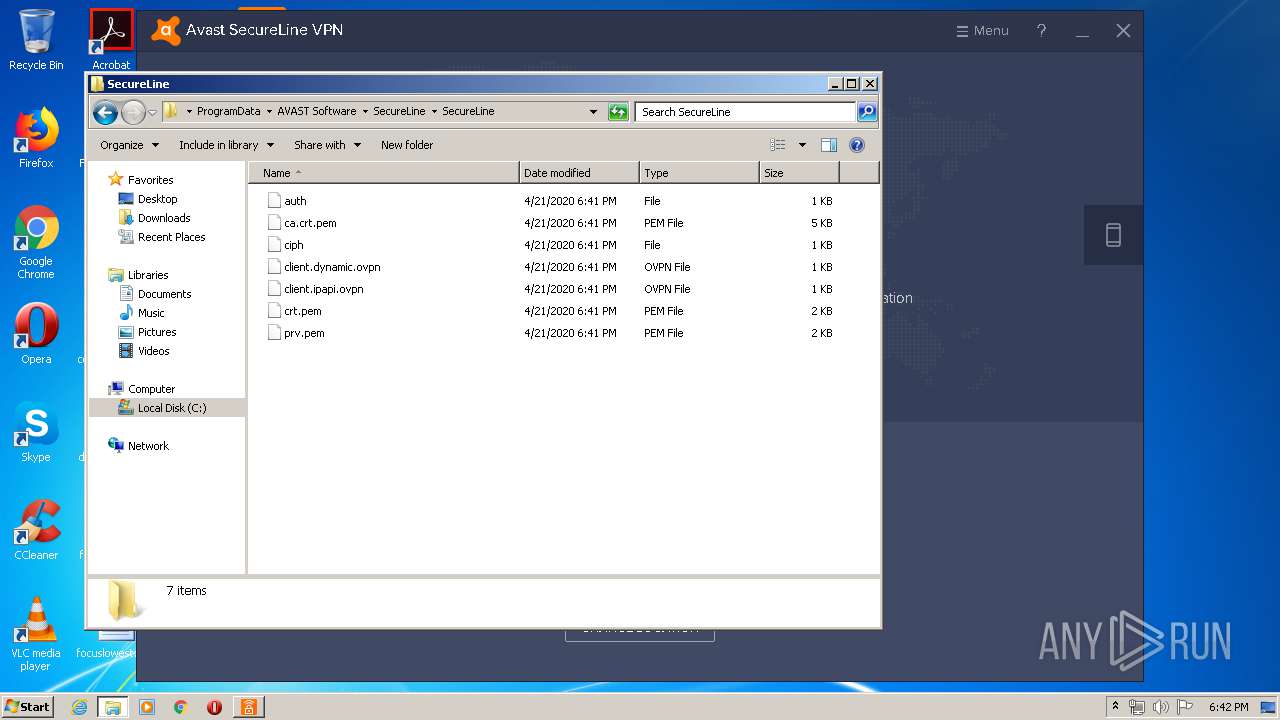1280x720 pixels.
Task: Select the Opera desktop shortcut
Action: coord(36,334)
